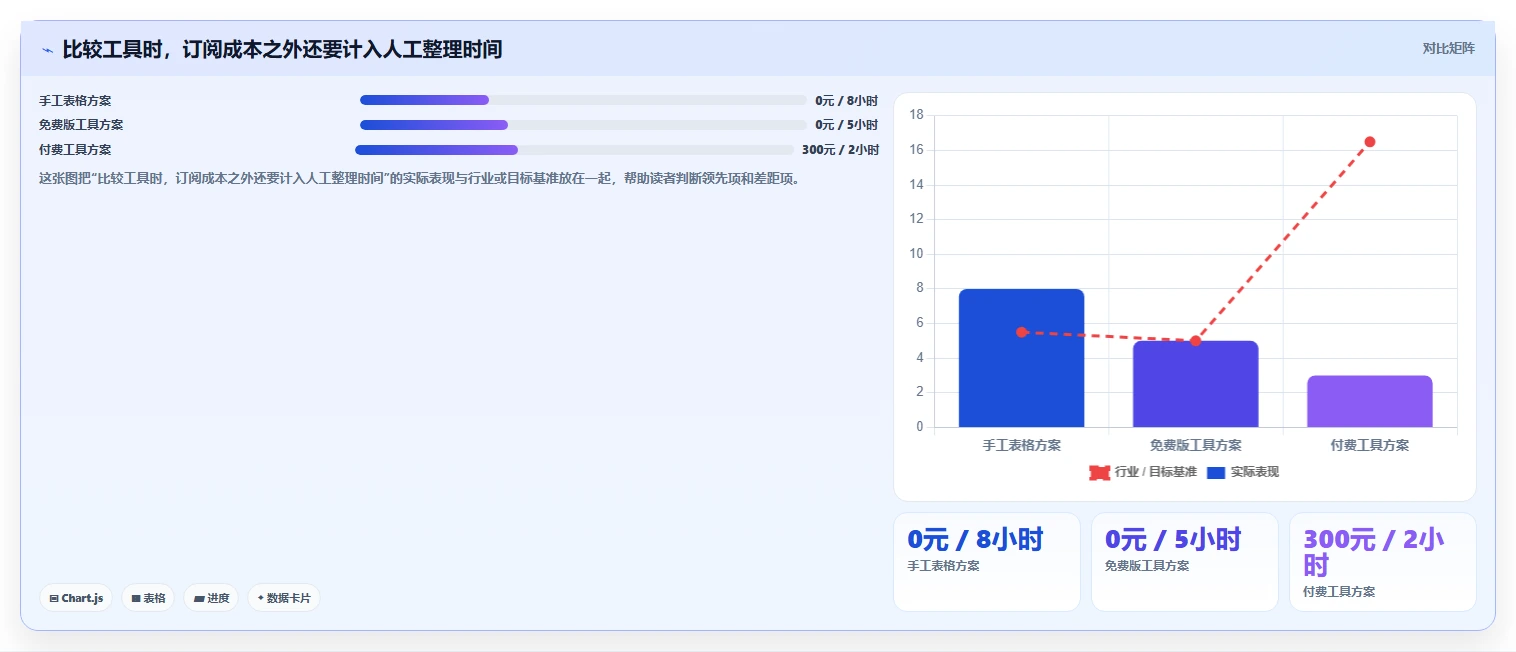
Task: Click the 免费版工具方案 progress row label
Action: pos(81,125)
